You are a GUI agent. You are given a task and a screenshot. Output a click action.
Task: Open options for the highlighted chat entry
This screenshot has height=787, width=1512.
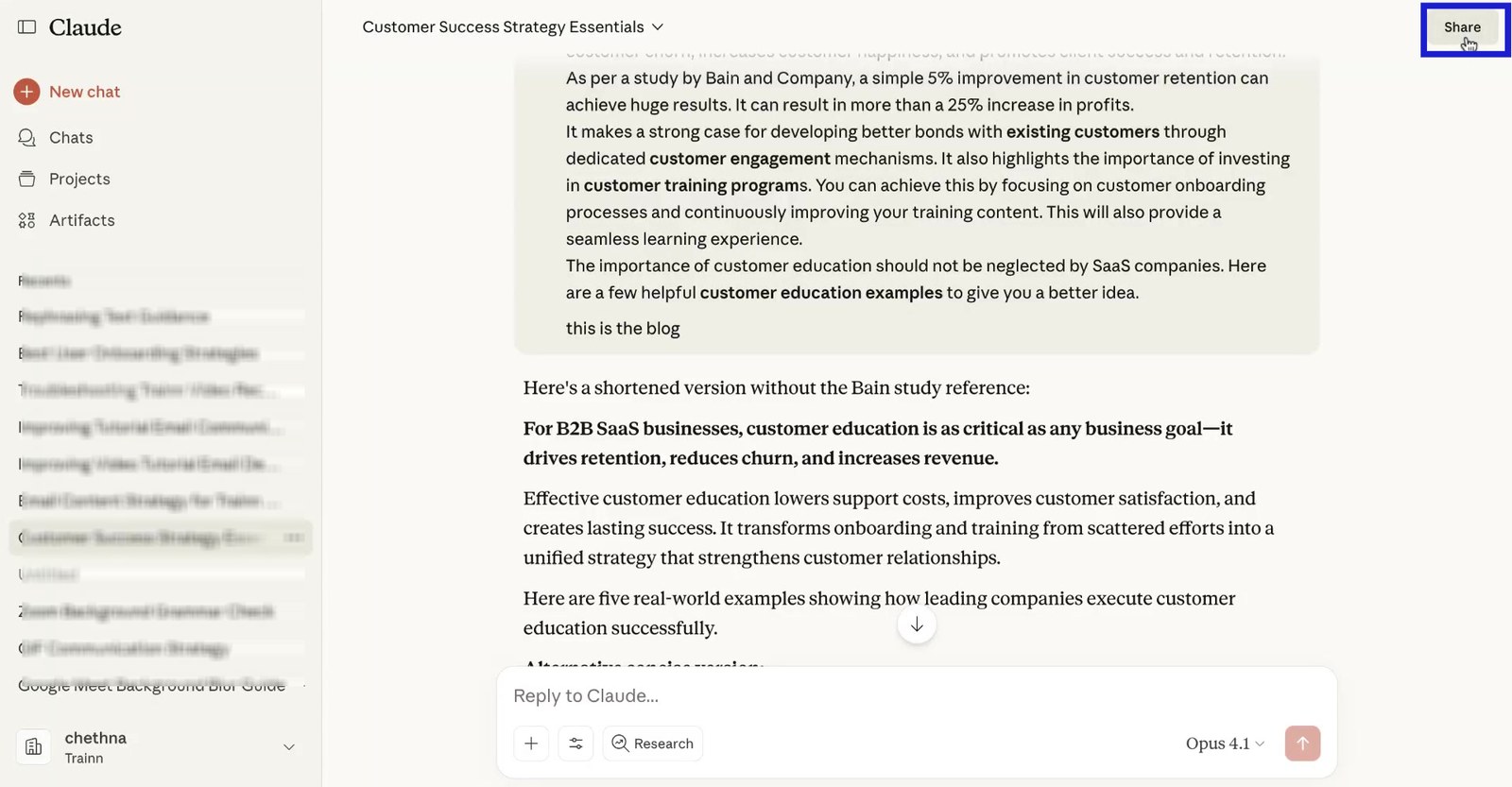[294, 538]
